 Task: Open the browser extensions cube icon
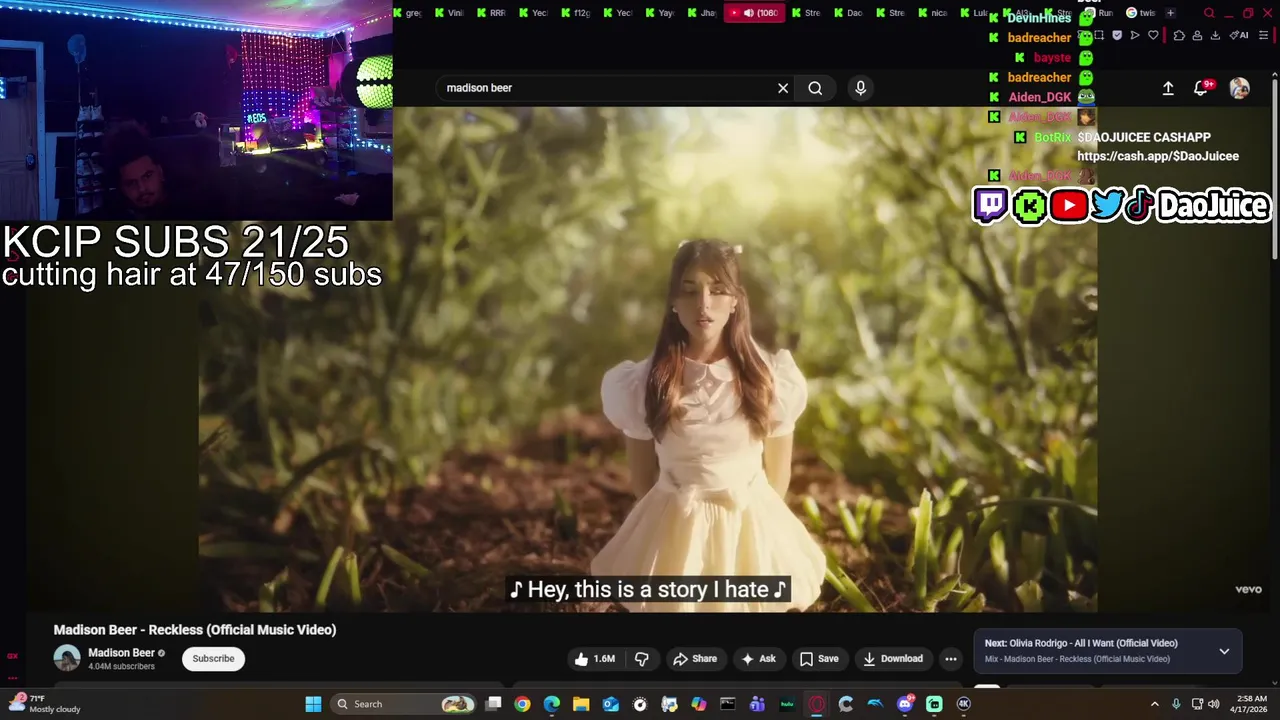[1179, 36]
